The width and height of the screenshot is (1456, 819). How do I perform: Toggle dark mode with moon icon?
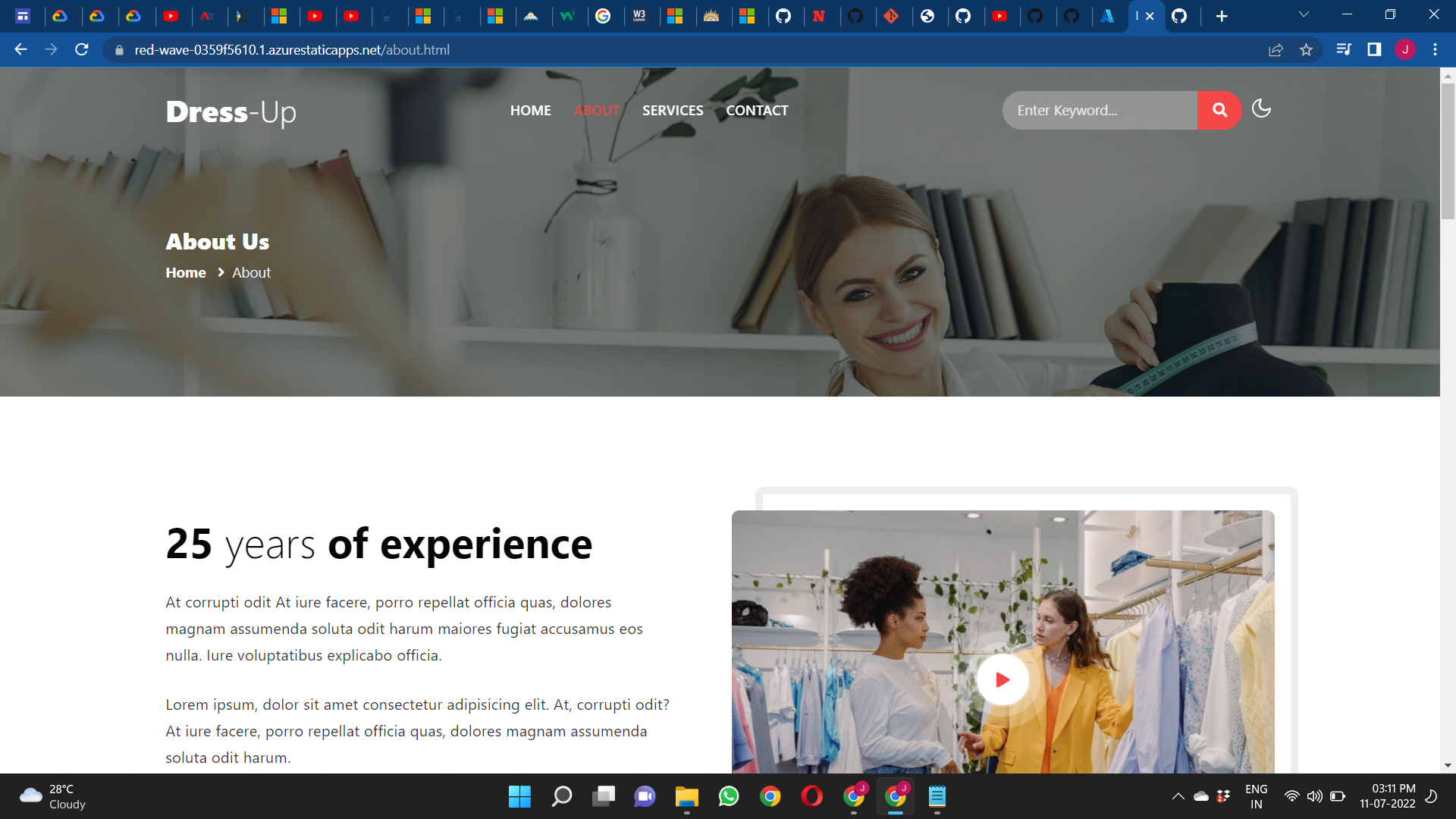click(x=1261, y=109)
